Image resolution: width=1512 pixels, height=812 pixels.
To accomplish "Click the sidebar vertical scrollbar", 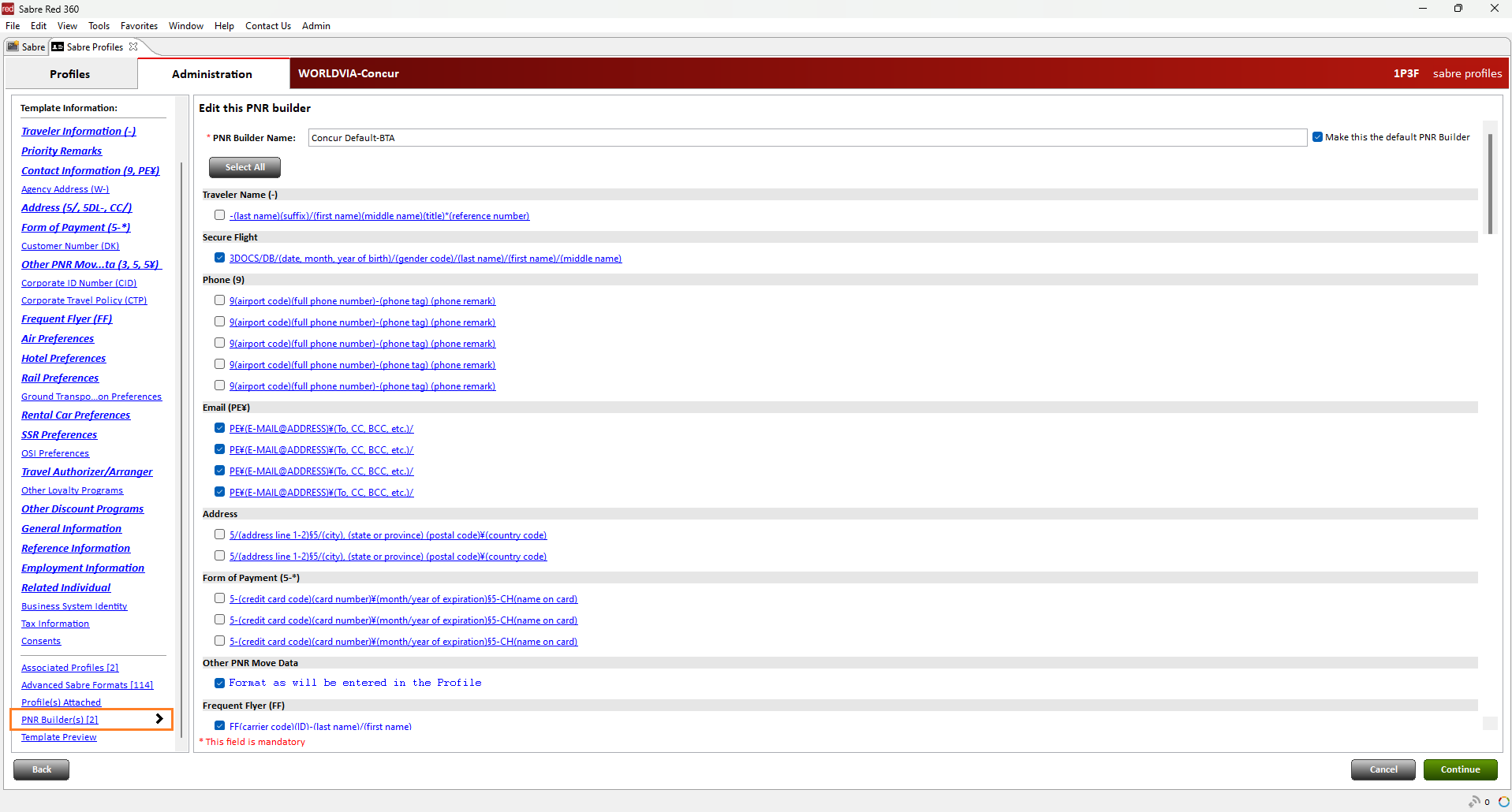I will coord(181,449).
